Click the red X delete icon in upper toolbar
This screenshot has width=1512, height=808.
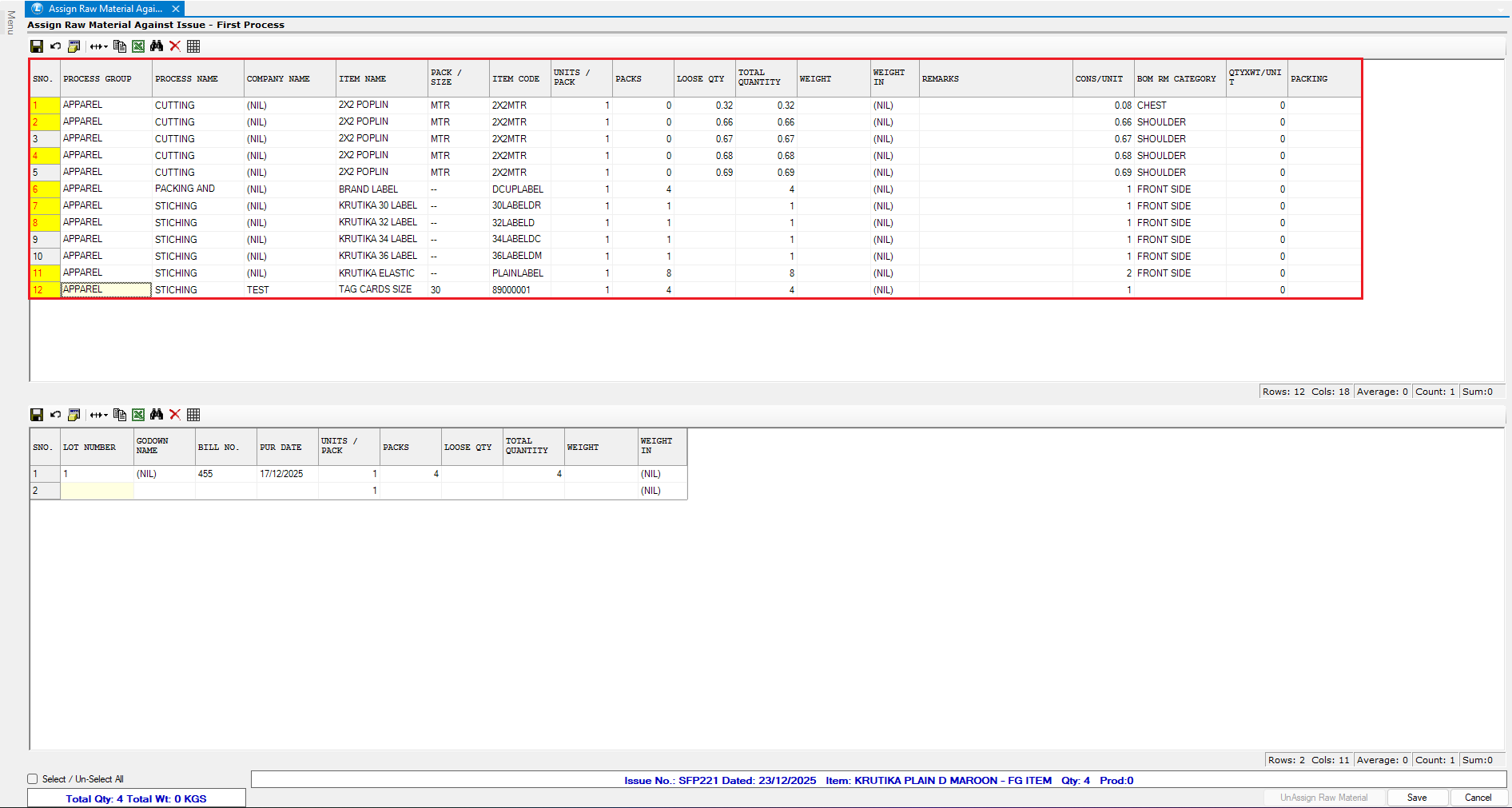click(175, 46)
